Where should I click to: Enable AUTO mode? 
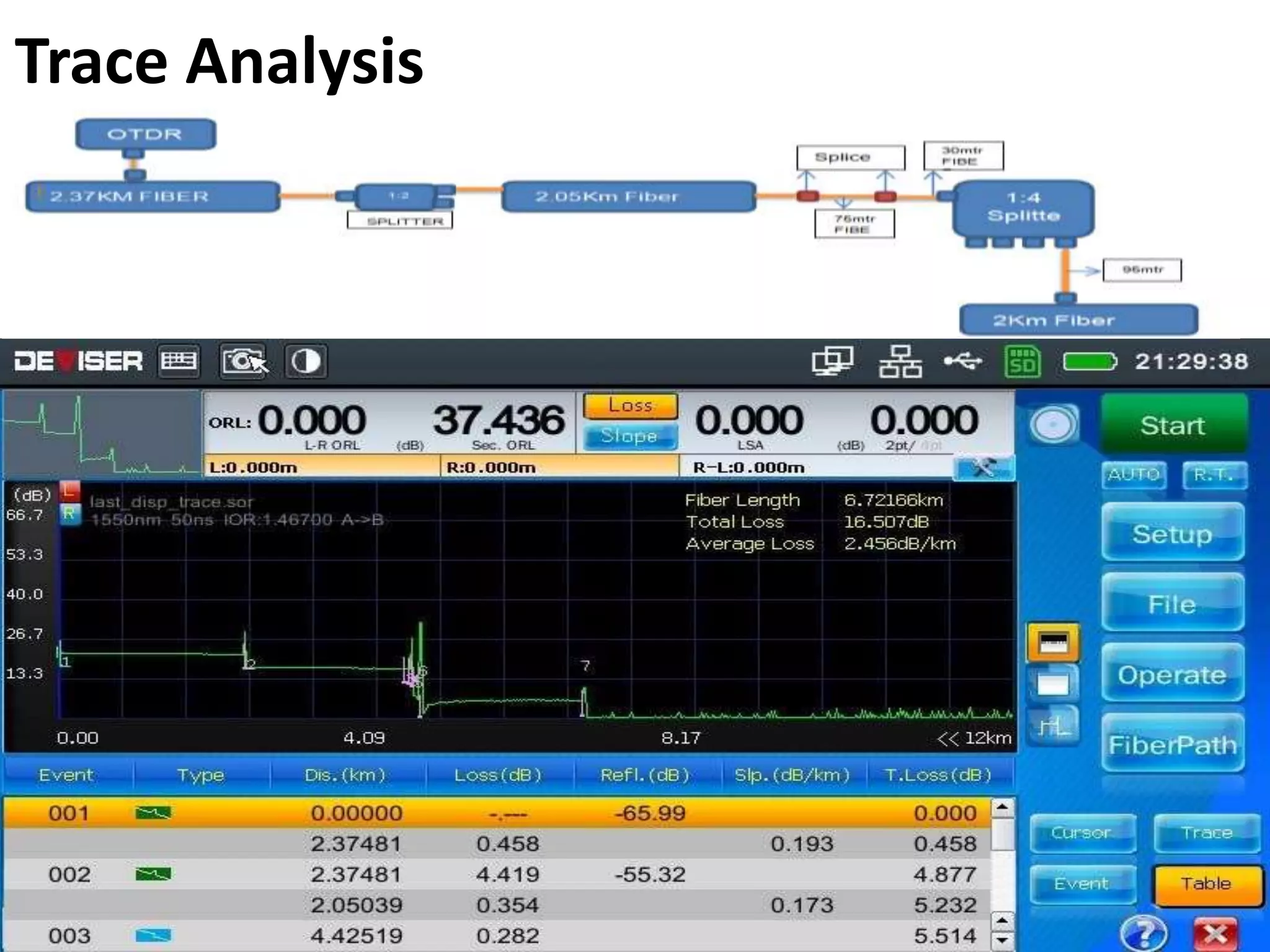1134,475
